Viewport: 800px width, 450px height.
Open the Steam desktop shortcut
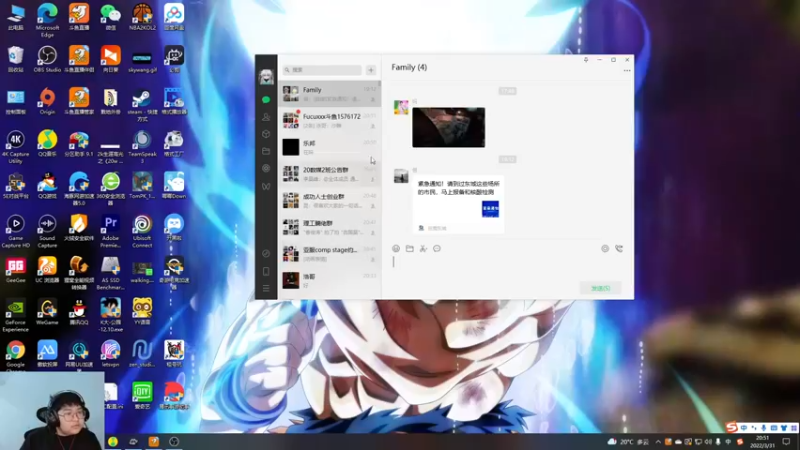[142, 105]
